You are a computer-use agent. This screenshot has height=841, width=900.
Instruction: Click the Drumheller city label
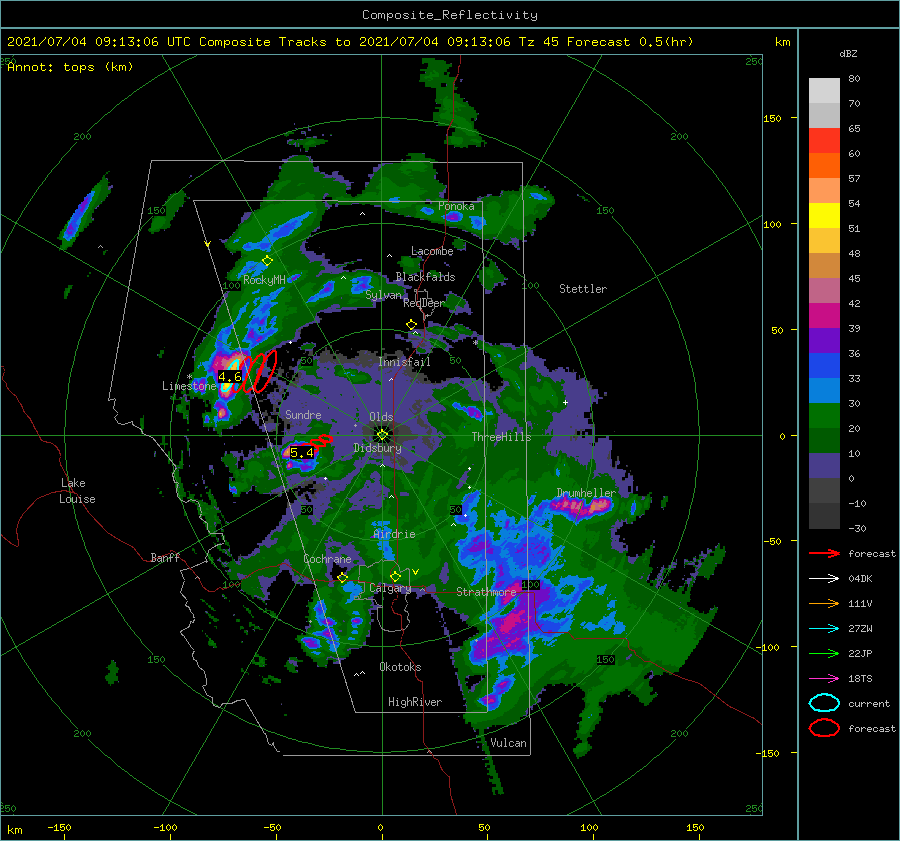click(x=586, y=493)
